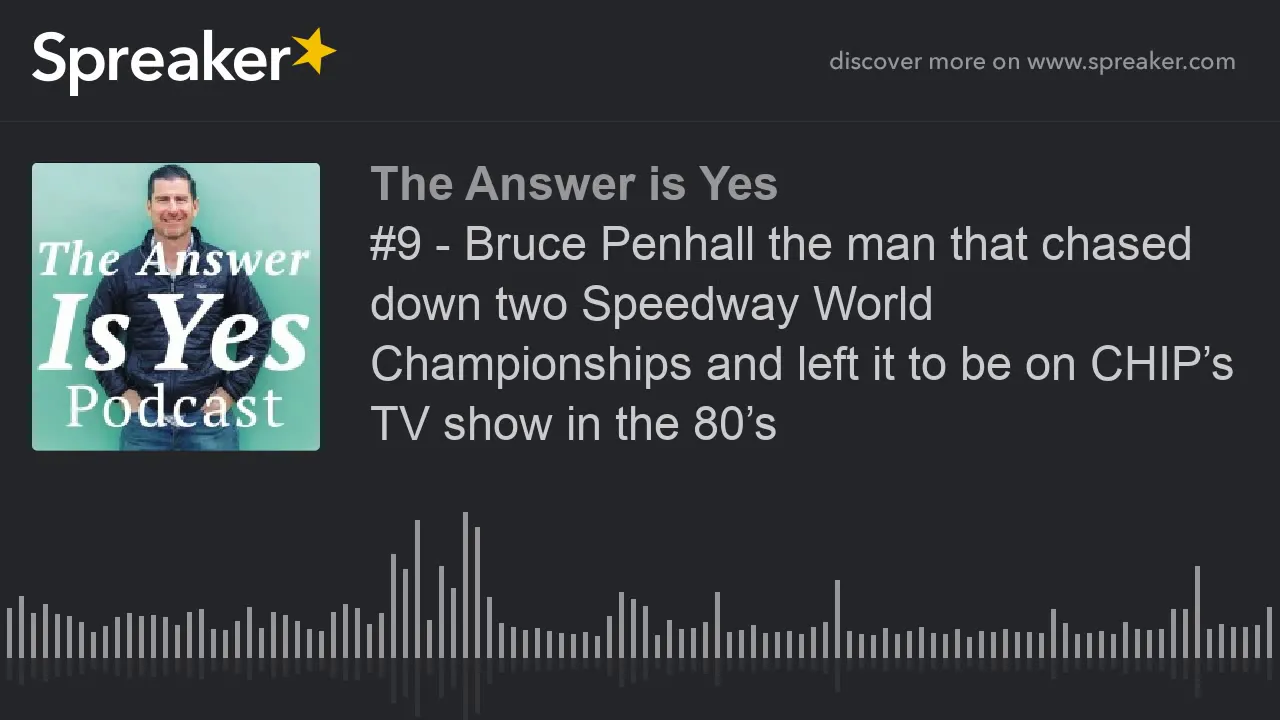This screenshot has height=720, width=1280.
Task: Click the tallest waveform bar peak
Action: pos(465,585)
